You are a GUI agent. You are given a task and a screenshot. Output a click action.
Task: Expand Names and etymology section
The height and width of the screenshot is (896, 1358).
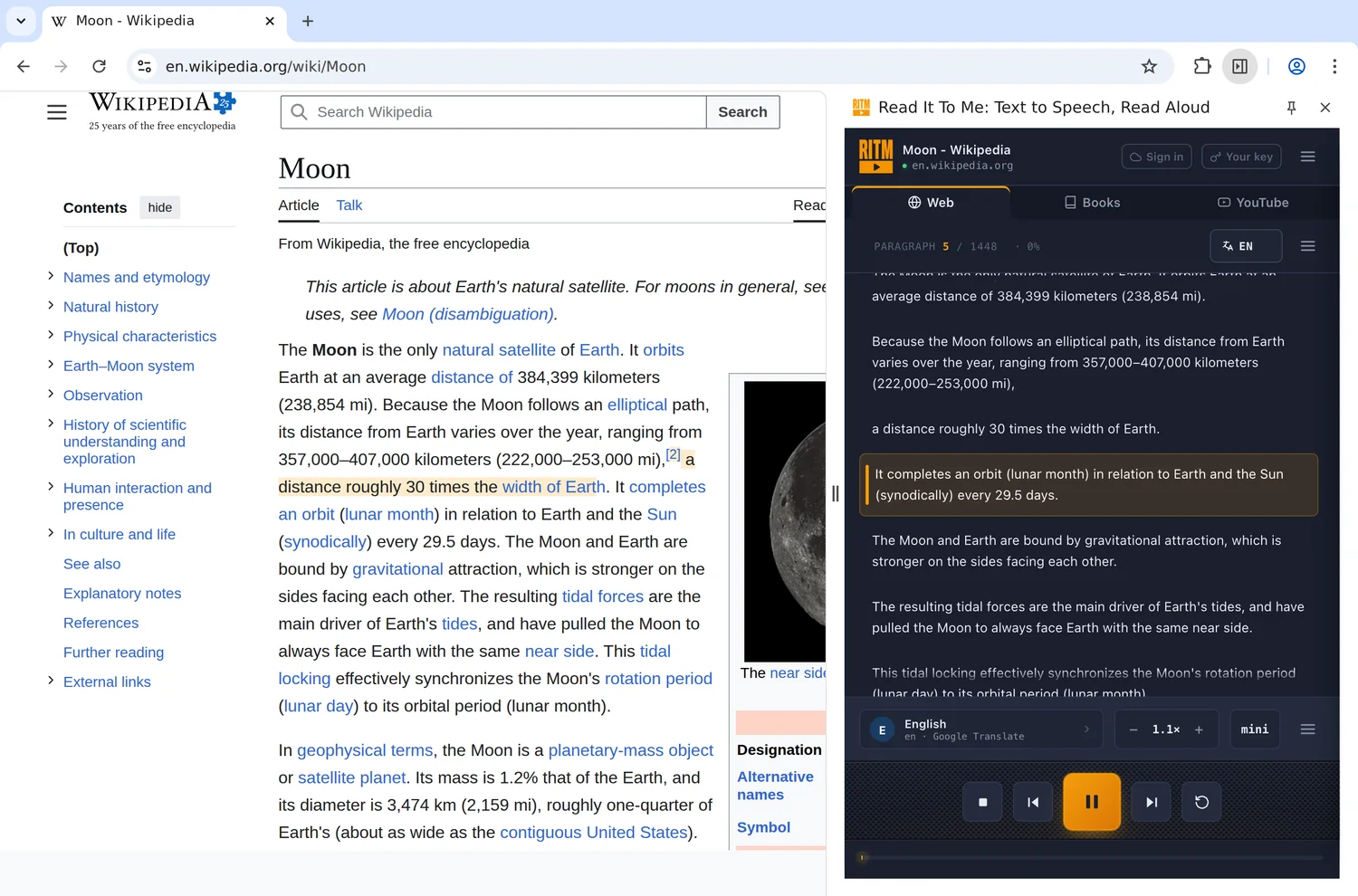tap(51, 276)
